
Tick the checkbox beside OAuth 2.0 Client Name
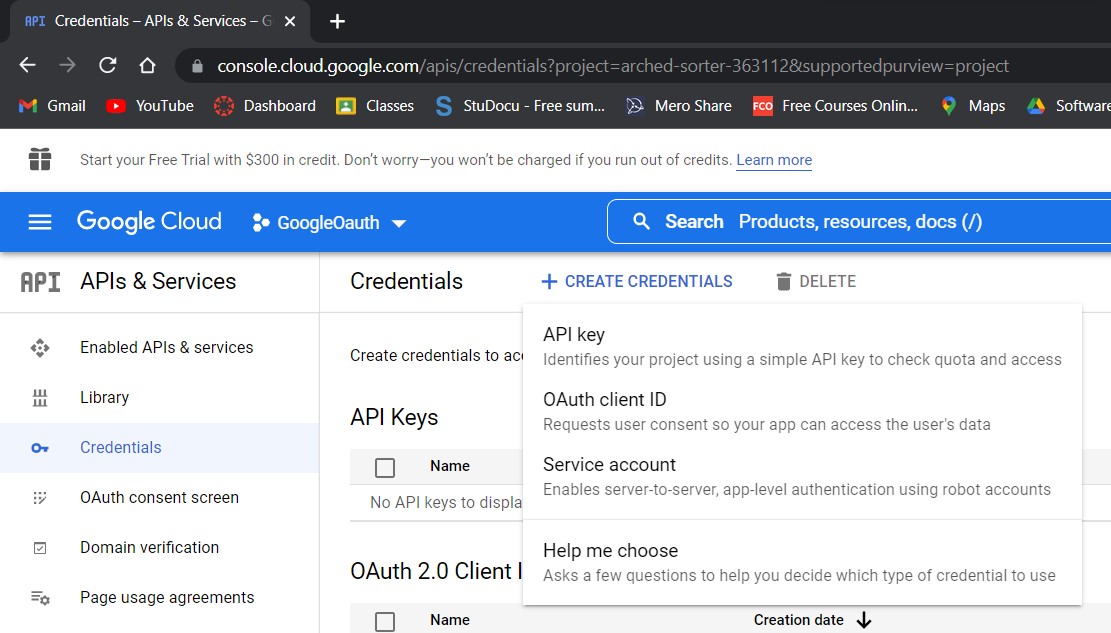(385, 620)
